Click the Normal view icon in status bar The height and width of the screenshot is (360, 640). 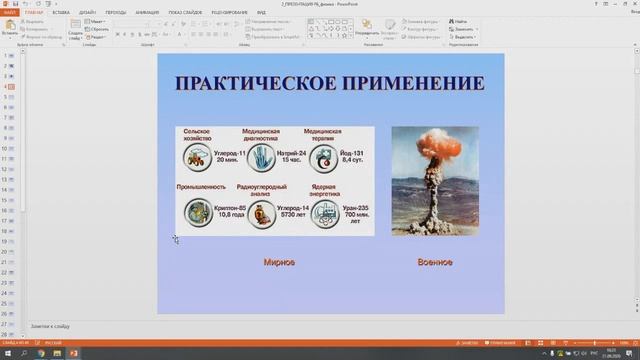(x=528, y=343)
